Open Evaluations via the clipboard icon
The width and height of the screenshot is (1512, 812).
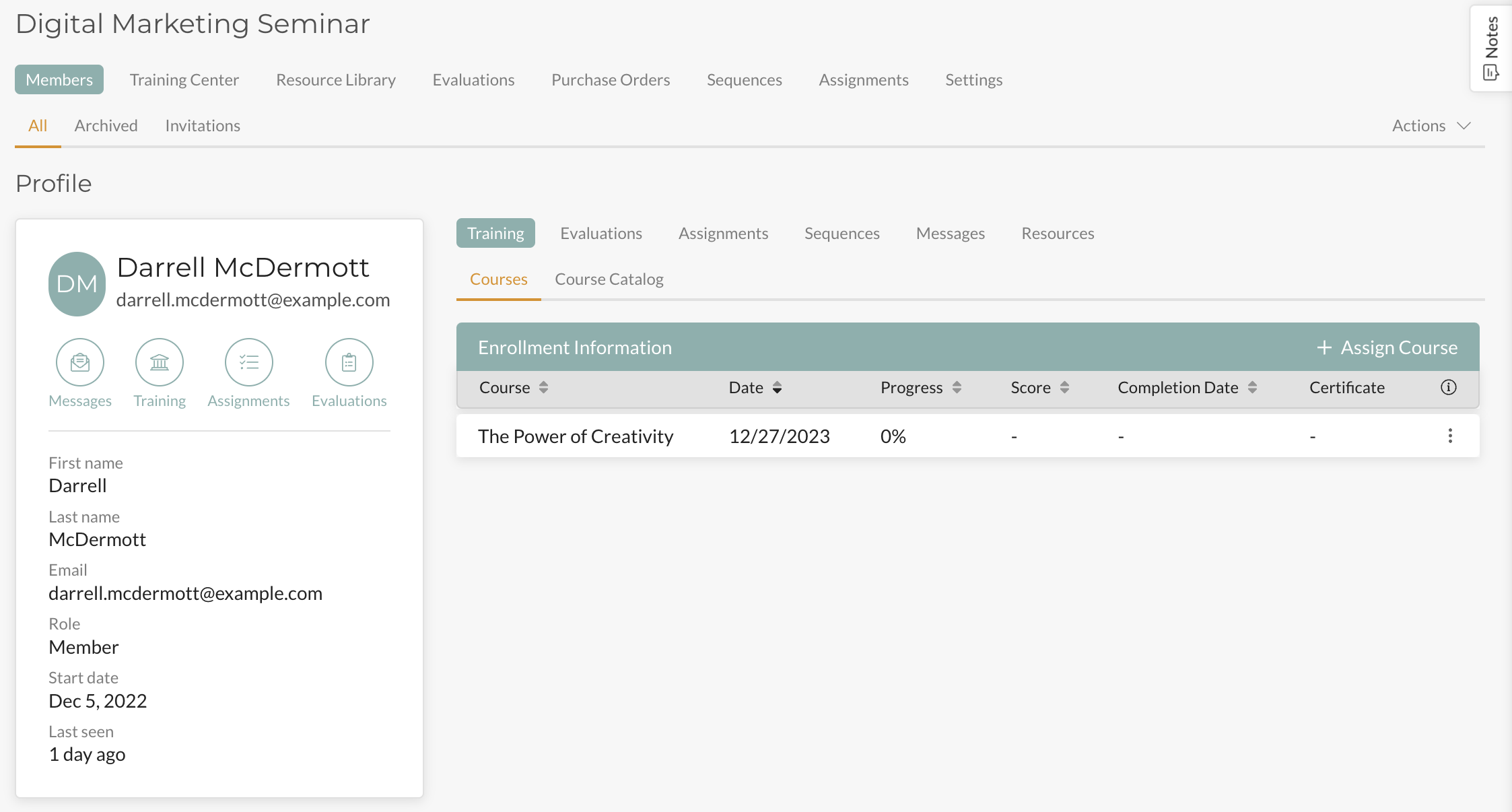coord(349,362)
